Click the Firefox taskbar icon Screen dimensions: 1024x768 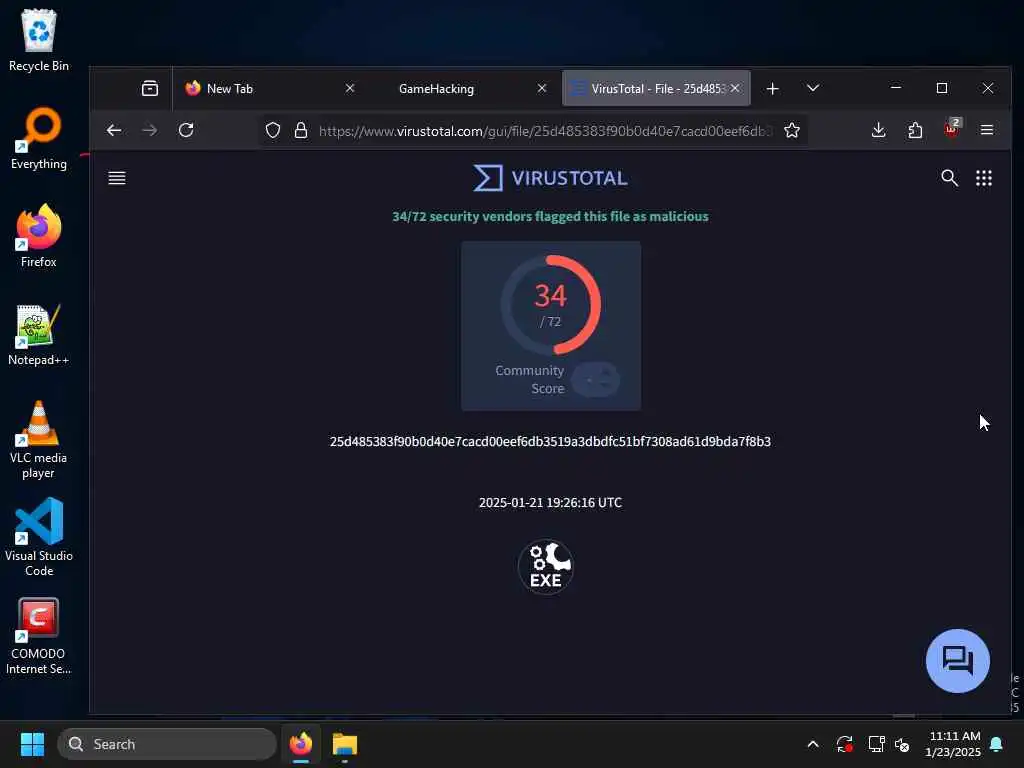[x=301, y=744]
